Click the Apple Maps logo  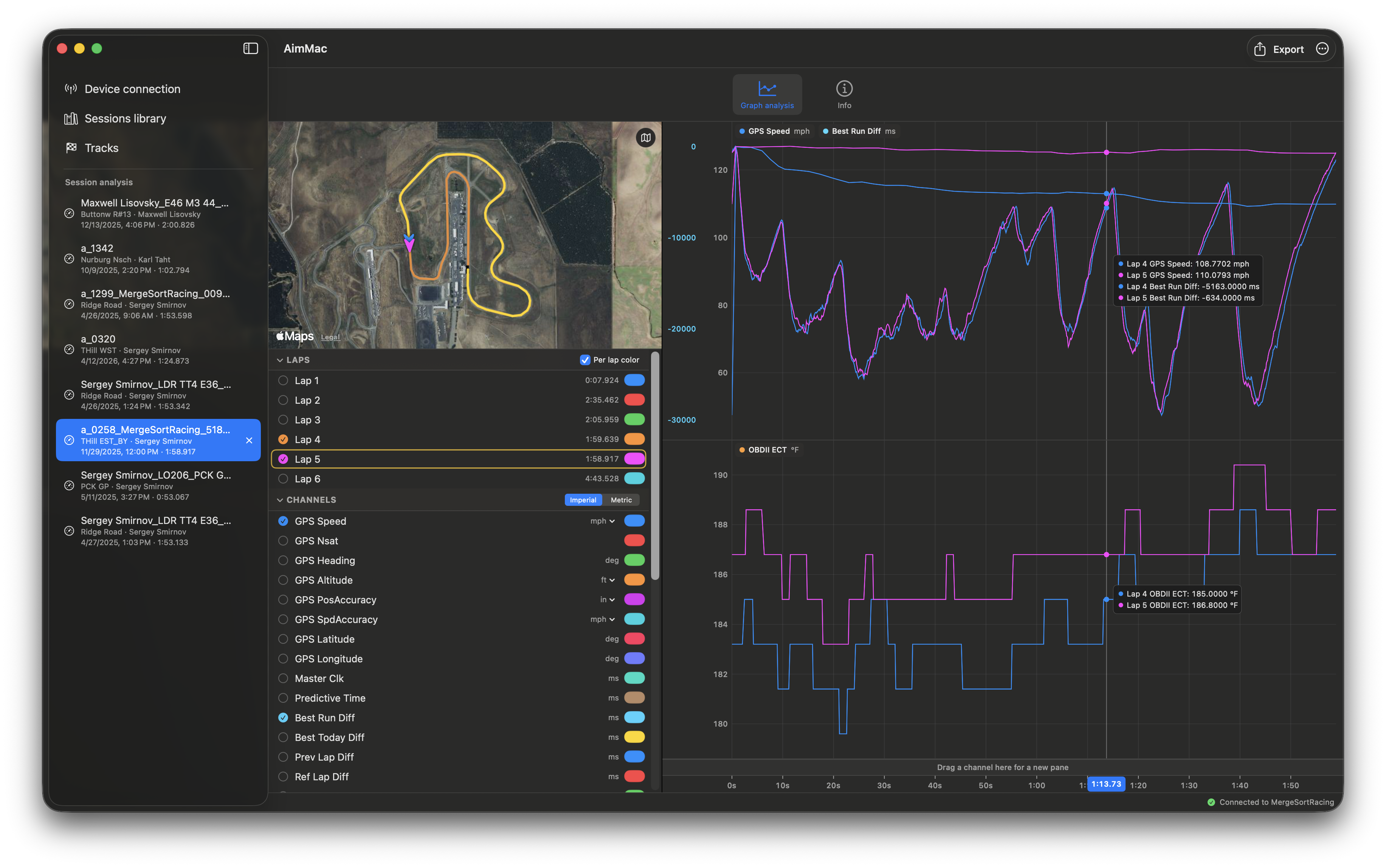coord(295,336)
